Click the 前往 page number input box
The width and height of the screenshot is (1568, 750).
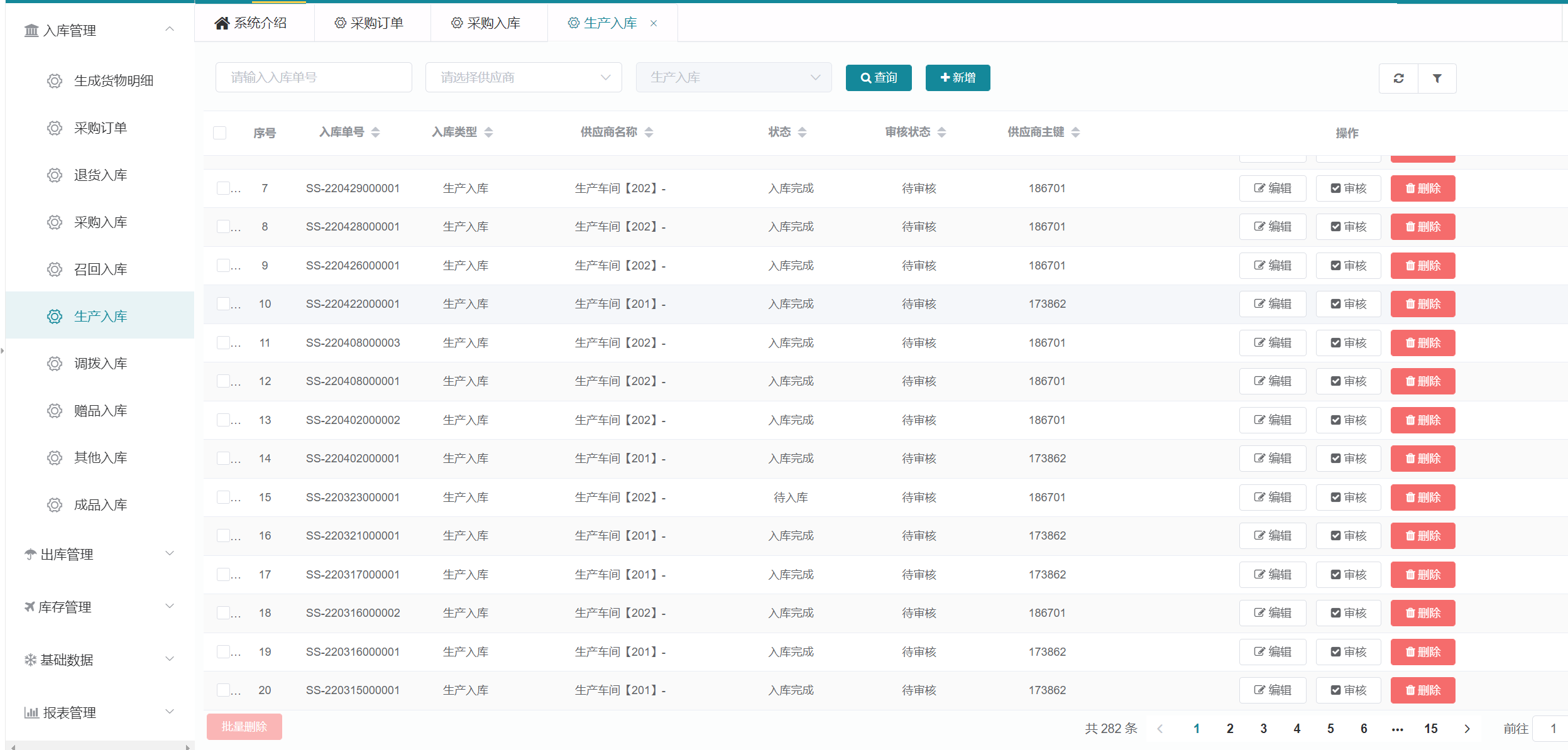coord(1550,729)
